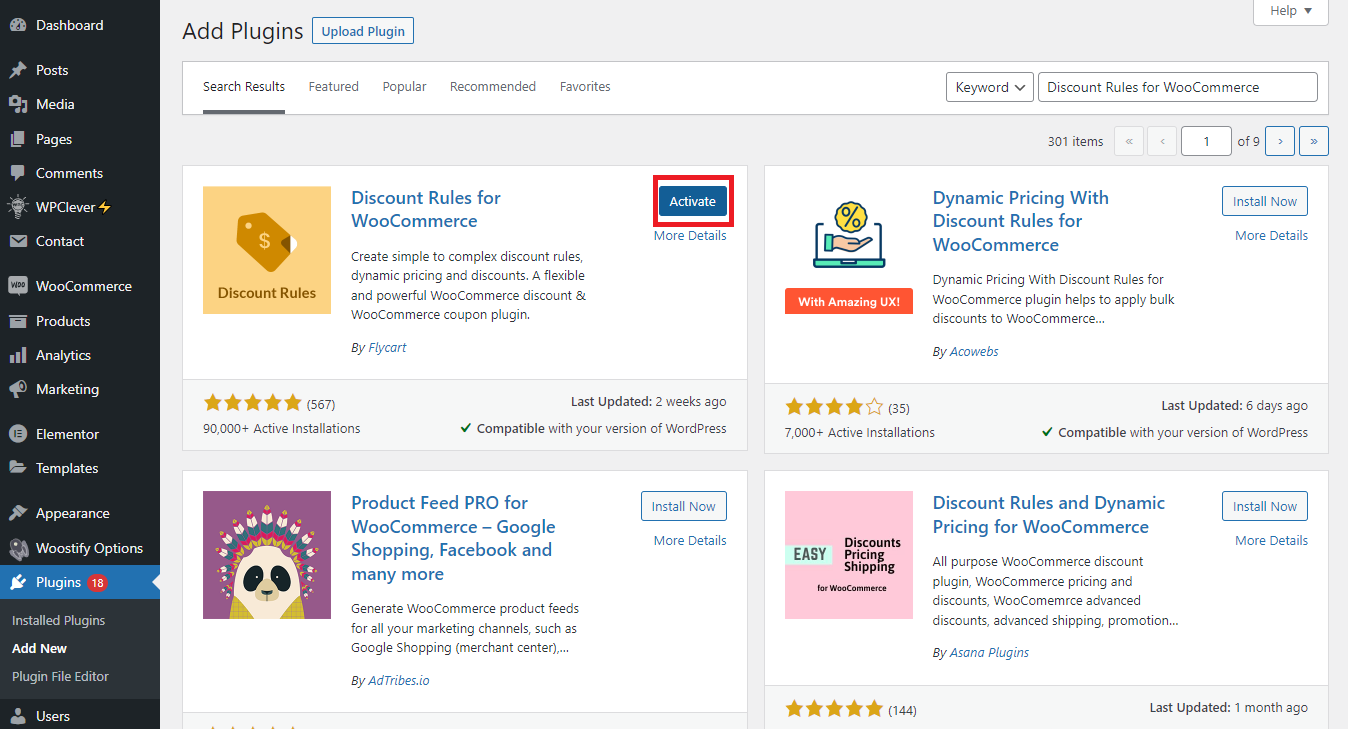Click the Comments speech bubble icon

click(x=18, y=173)
